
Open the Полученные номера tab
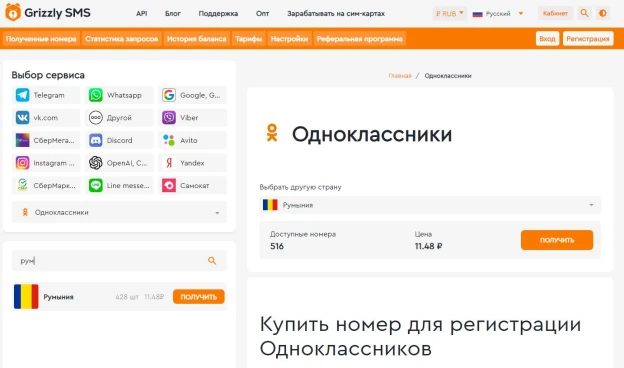pyautogui.click(x=41, y=39)
